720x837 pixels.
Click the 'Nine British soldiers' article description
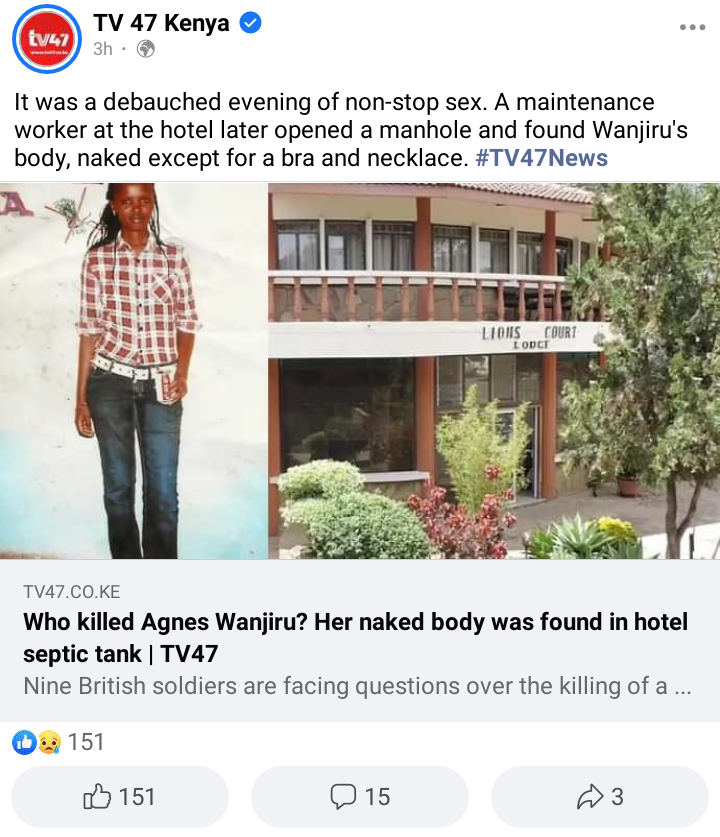tap(357, 686)
